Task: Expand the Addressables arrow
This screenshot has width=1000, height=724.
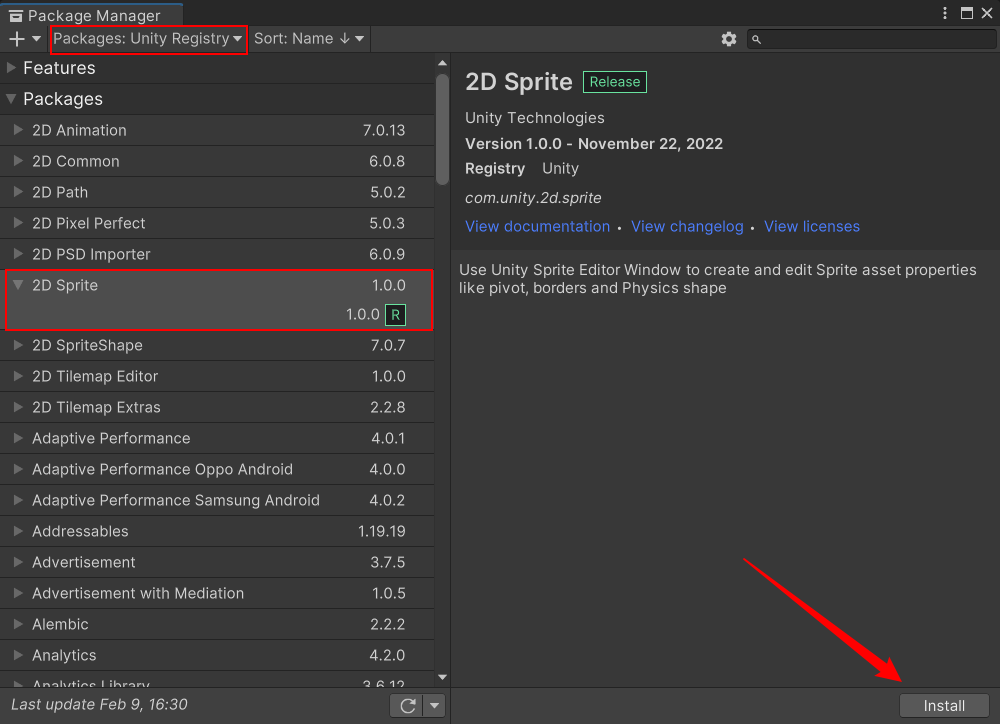Action: point(18,531)
